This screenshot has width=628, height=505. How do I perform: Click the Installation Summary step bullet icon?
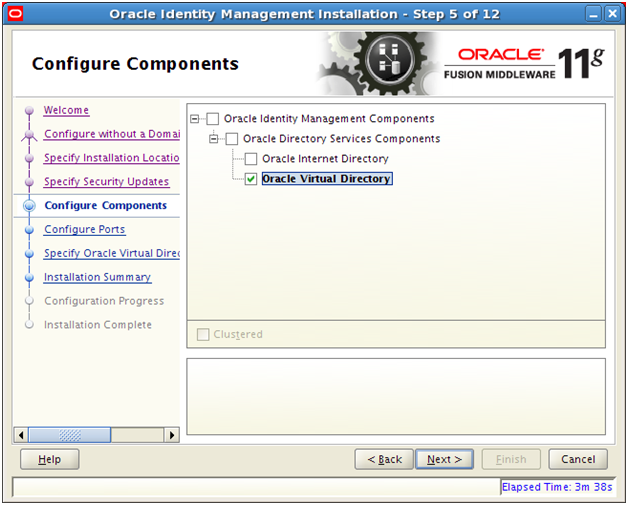tap(29, 277)
